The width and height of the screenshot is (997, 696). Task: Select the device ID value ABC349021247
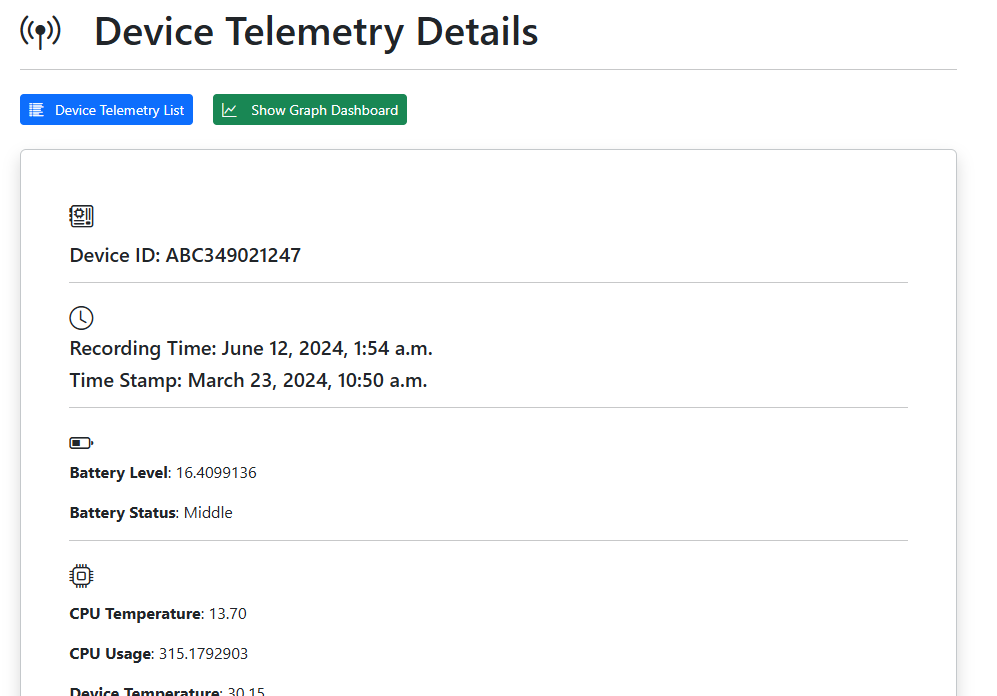233,255
